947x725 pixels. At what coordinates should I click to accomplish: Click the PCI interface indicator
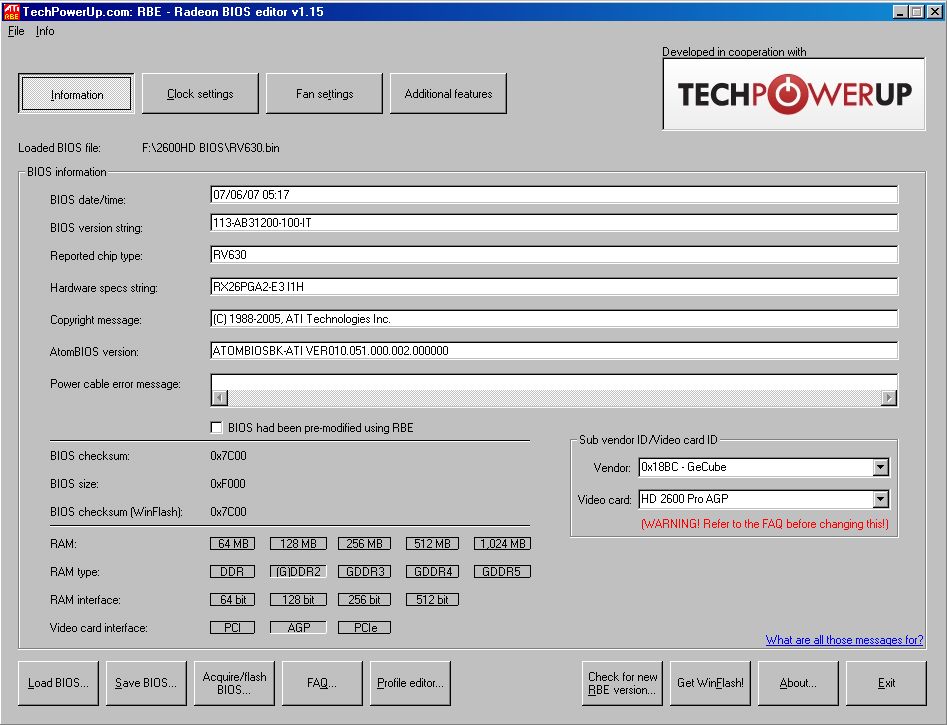[x=233, y=628]
